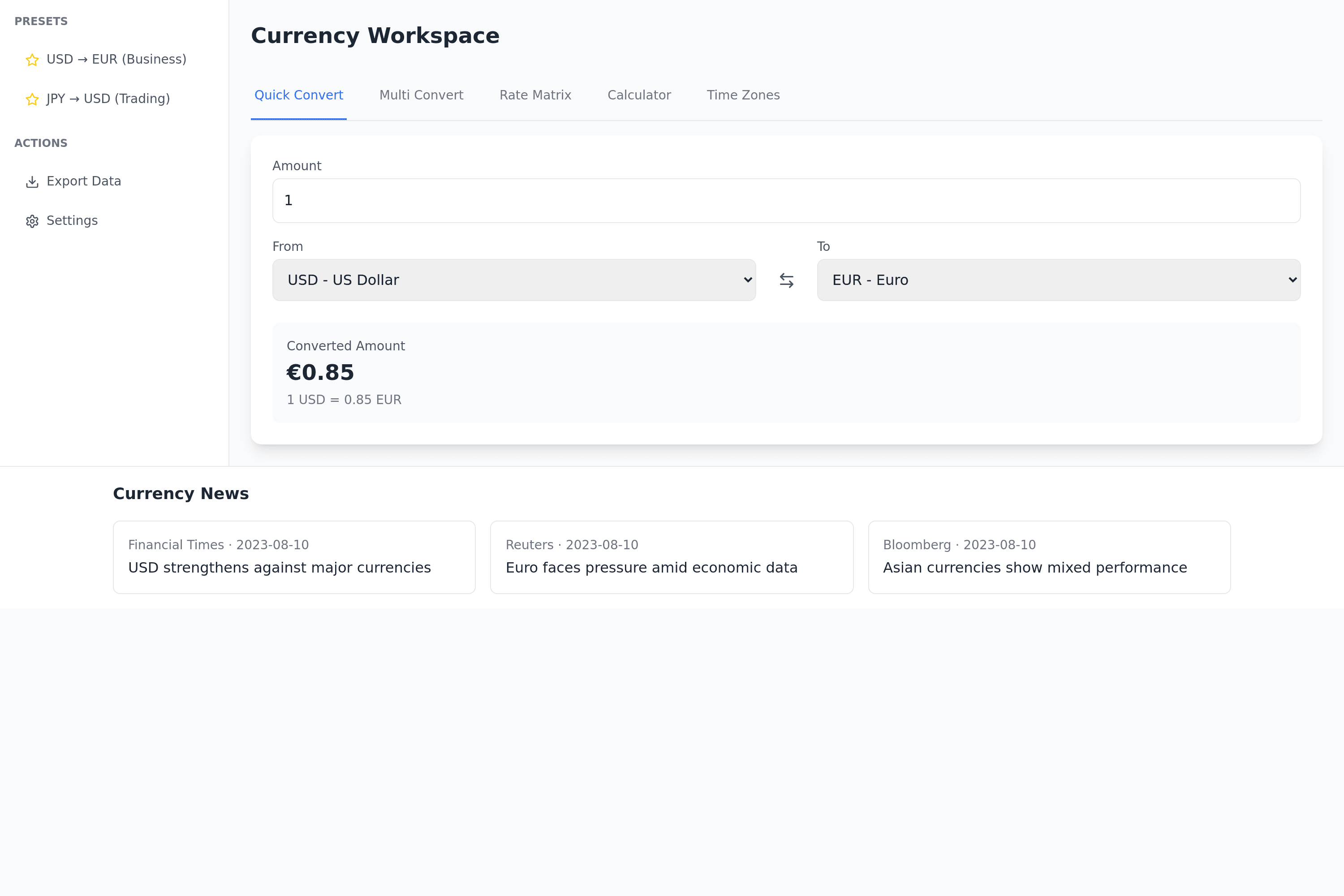Image resolution: width=1344 pixels, height=896 pixels.
Task: Open the Rate Matrix tab
Action: click(535, 95)
